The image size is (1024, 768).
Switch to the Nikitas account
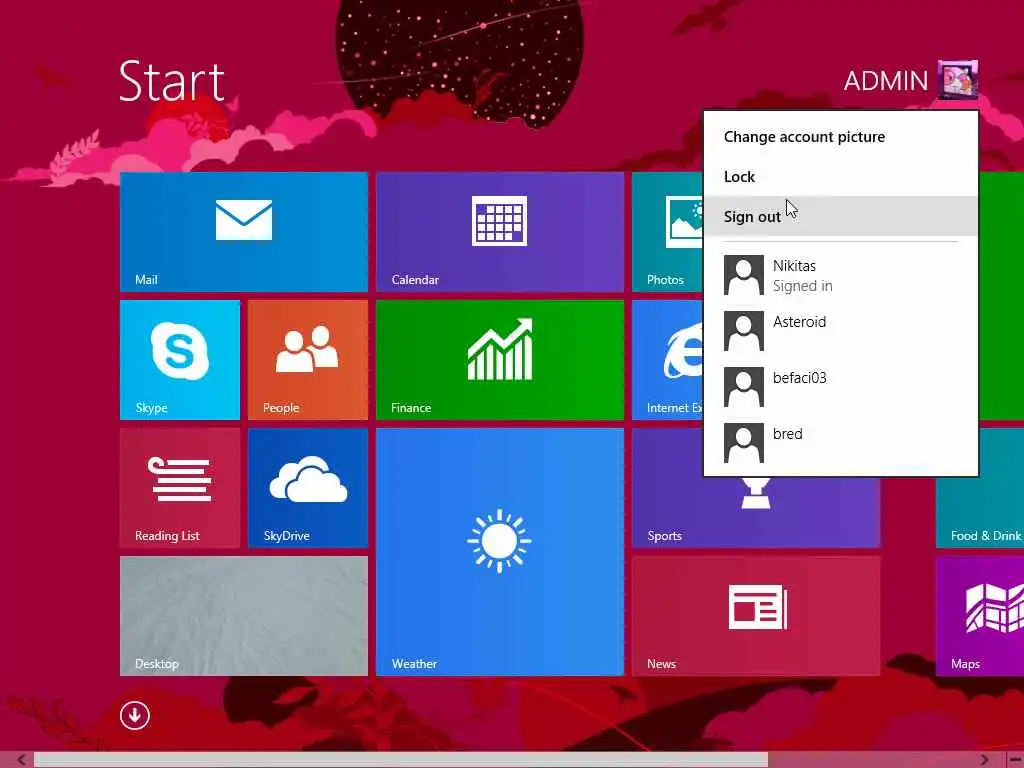[840, 275]
